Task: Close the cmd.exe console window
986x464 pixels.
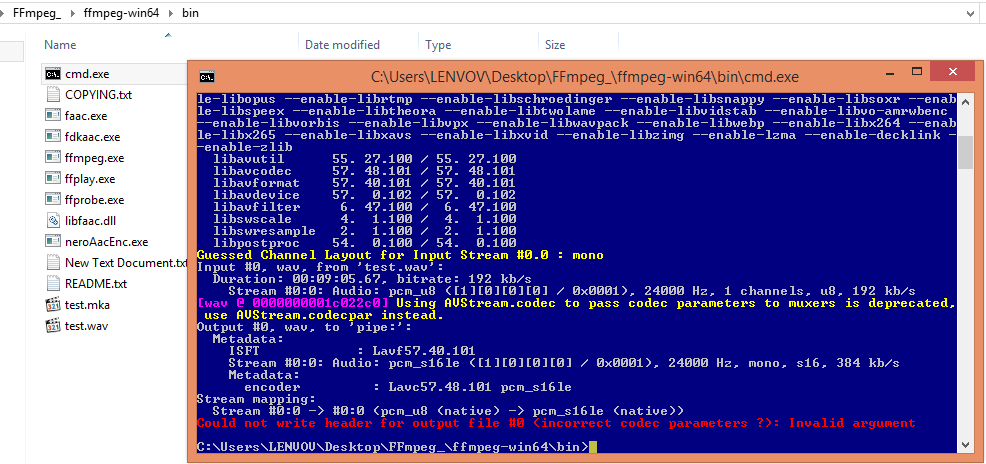Action: pyautogui.click(x=952, y=70)
